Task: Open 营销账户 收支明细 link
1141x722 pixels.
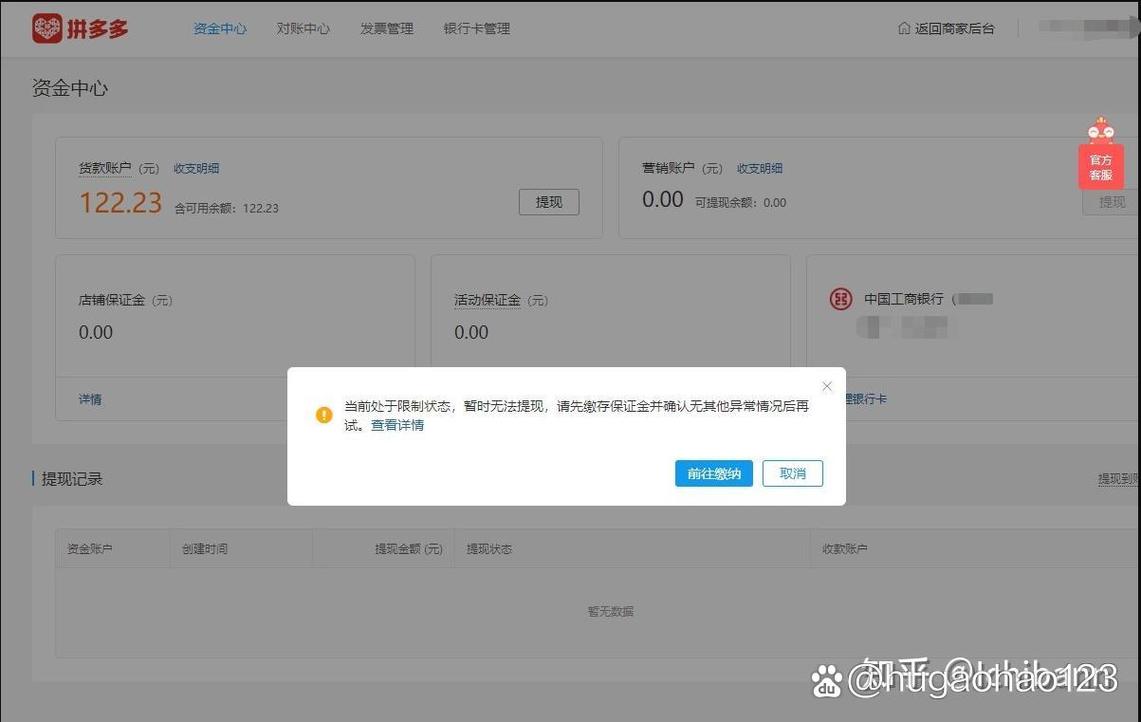Action: pyautogui.click(x=760, y=168)
